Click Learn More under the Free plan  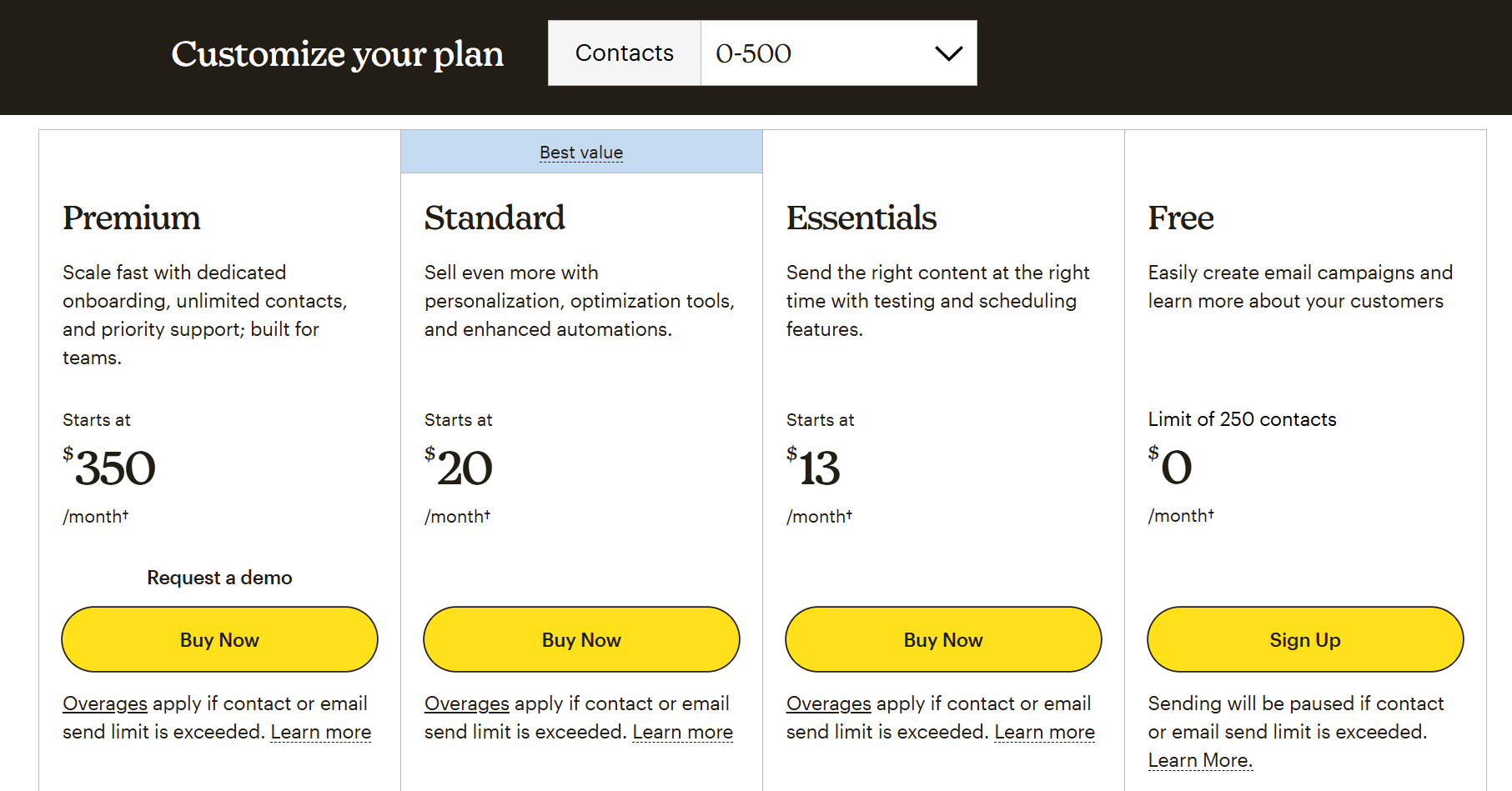[x=1199, y=759]
